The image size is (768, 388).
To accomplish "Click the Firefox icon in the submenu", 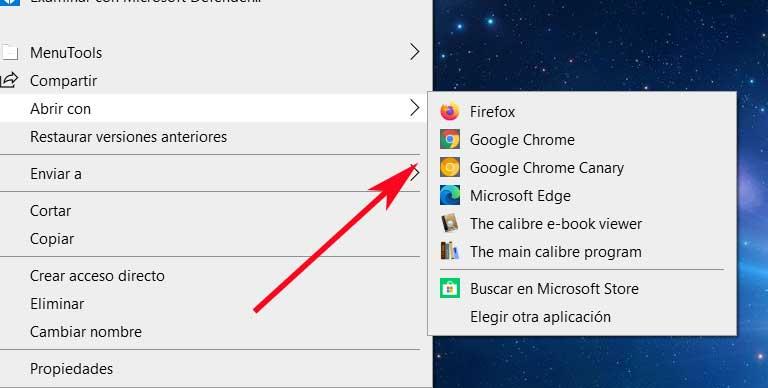I will [450, 112].
